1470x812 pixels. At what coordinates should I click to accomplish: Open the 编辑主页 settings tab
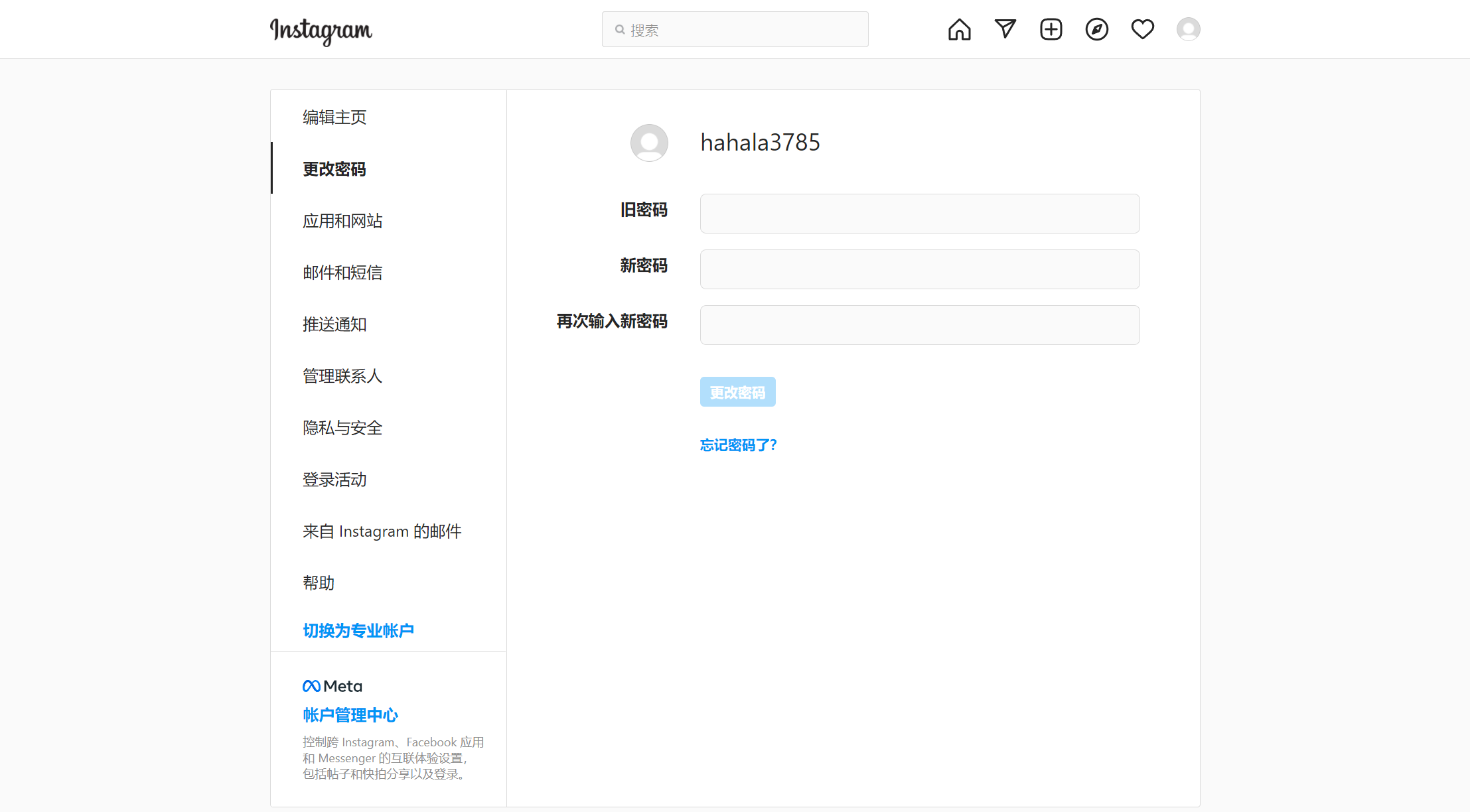click(334, 117)
